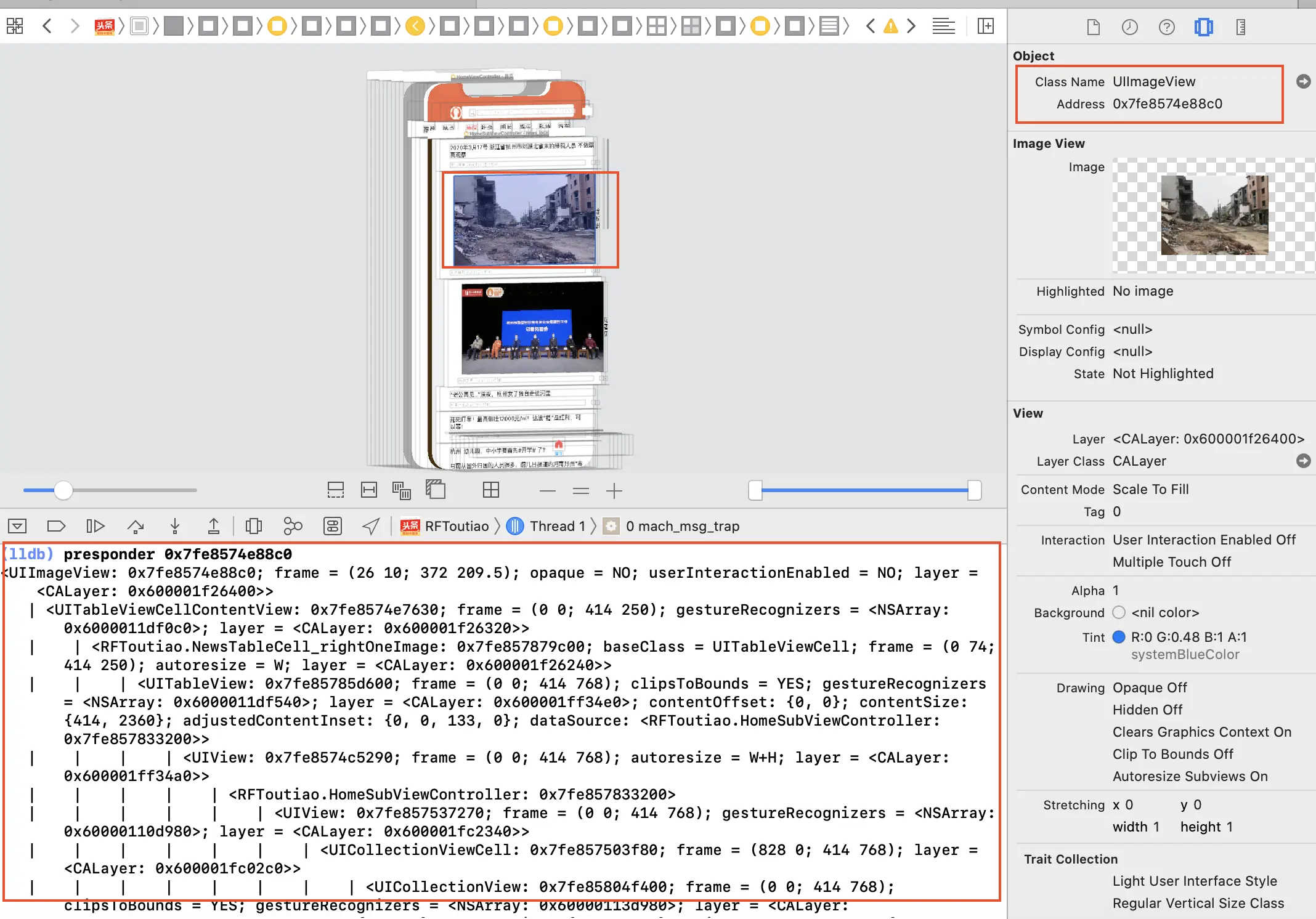The height and width of the screenshot is (919, 1316).
Task: Open the Debug Memory Graph
Action: click(293, 526)
